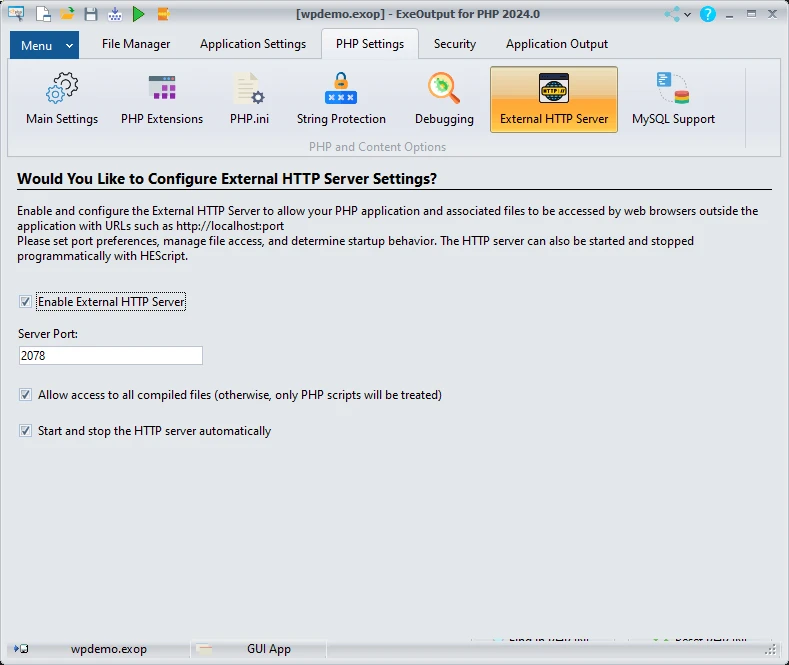Select the PHP Settings tab

(x=370, y=44)
